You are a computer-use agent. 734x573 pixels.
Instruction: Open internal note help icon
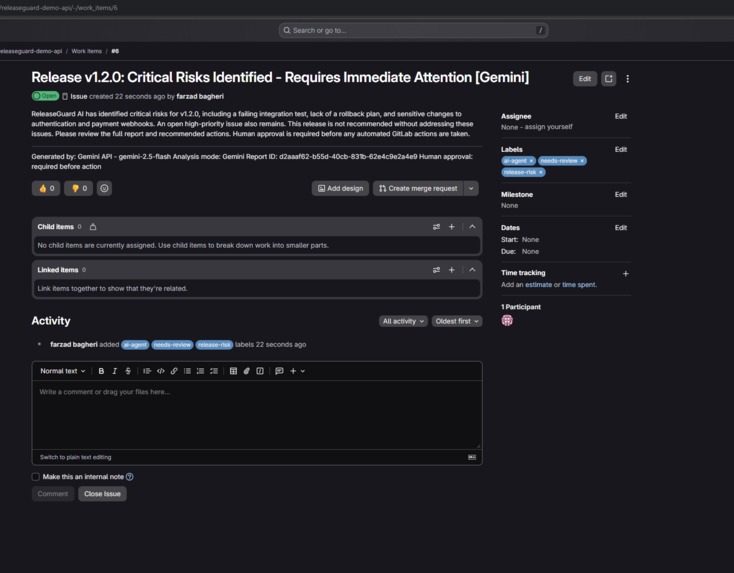click(x=130, y=477)
